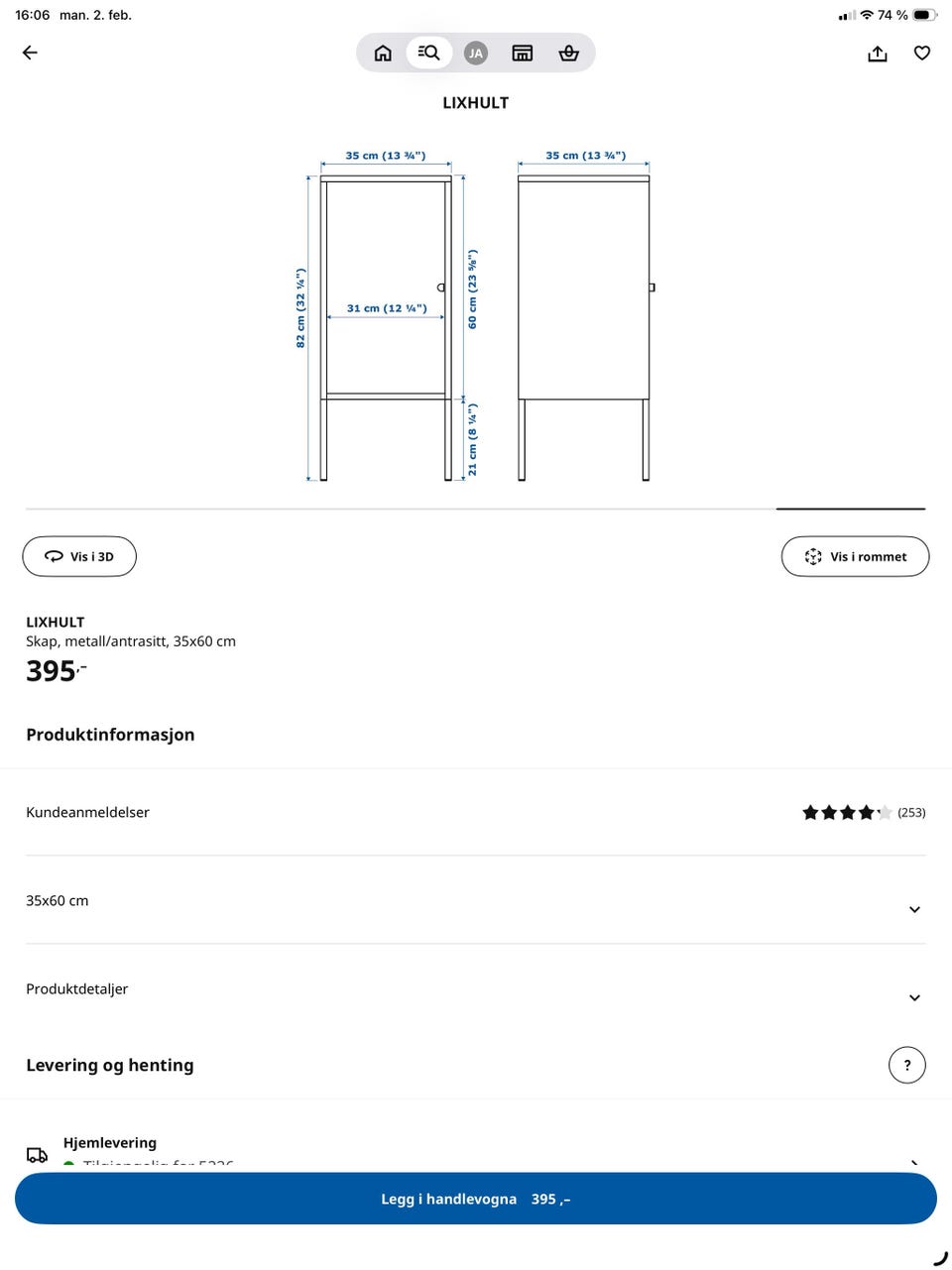
Task: Select the LIXHULT product dimension image
Action: click(x=476, y=317)
